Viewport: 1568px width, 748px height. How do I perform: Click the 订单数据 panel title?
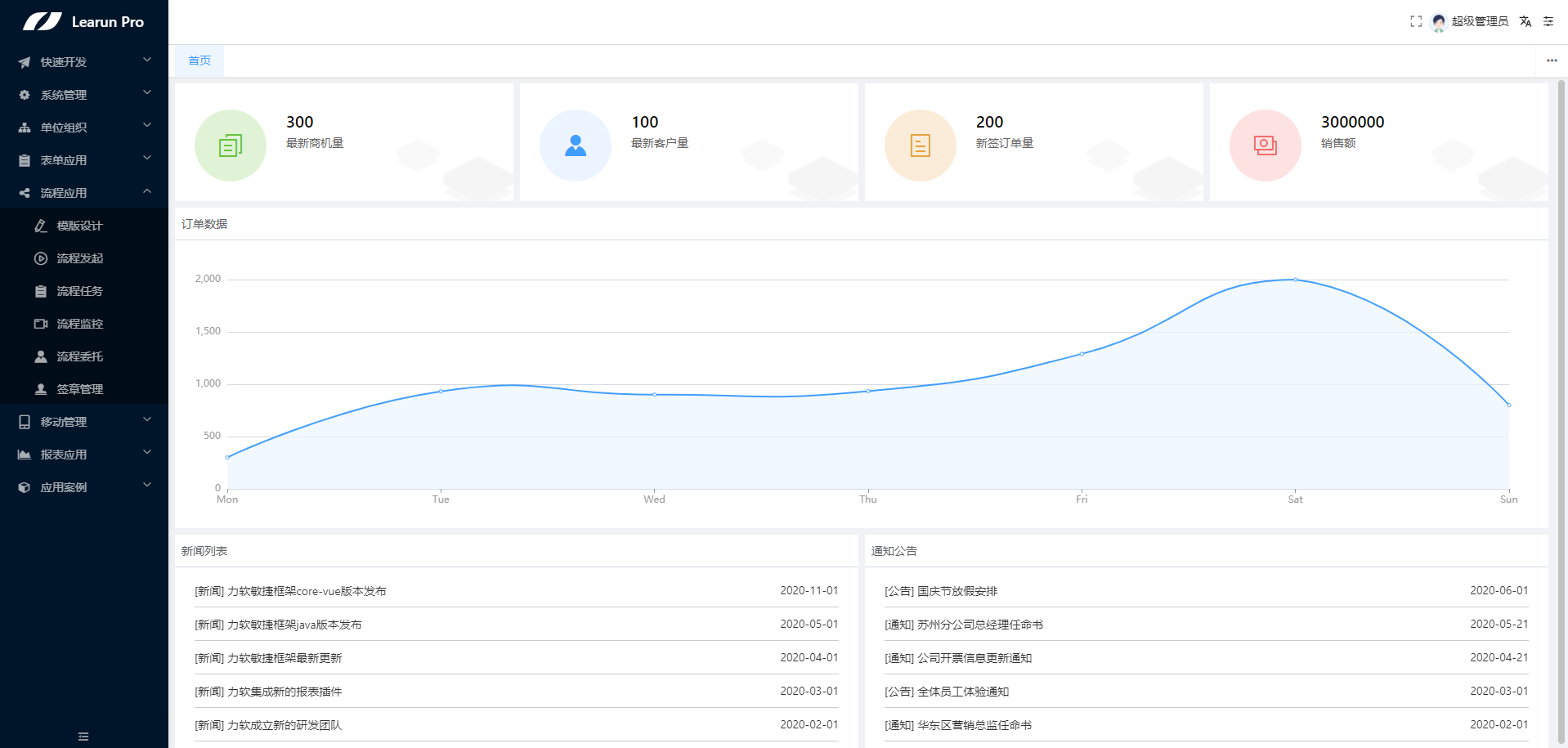point(204,224)
